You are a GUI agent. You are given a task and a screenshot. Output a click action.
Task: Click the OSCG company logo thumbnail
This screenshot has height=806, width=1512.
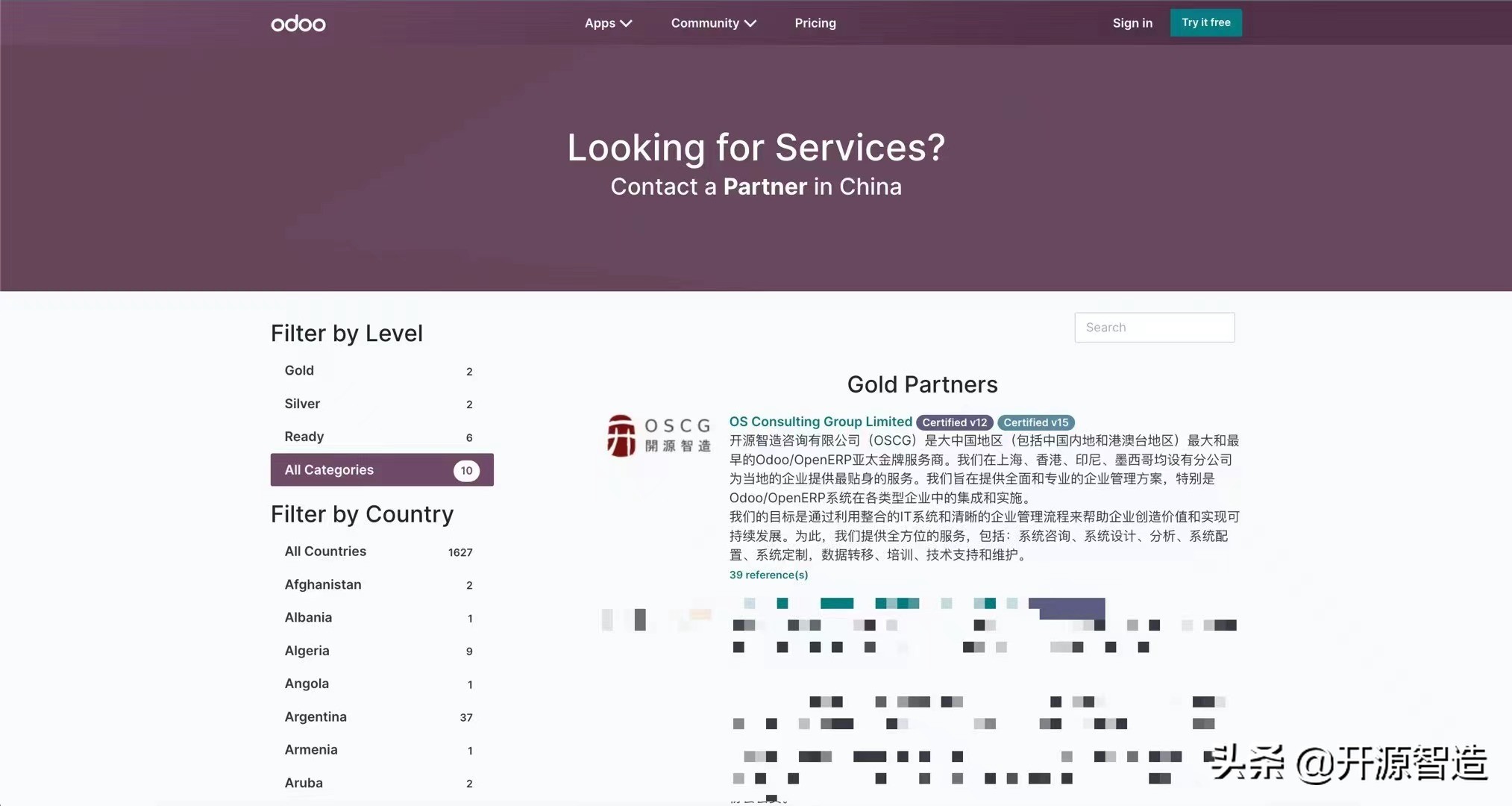[658, 436]
